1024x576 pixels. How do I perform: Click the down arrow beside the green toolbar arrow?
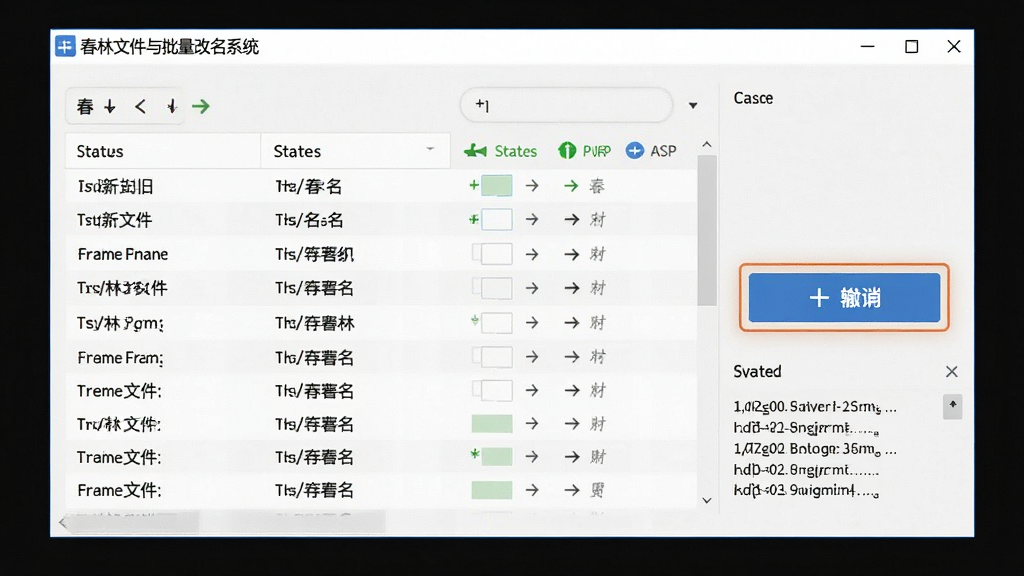[x=172, y=106]
